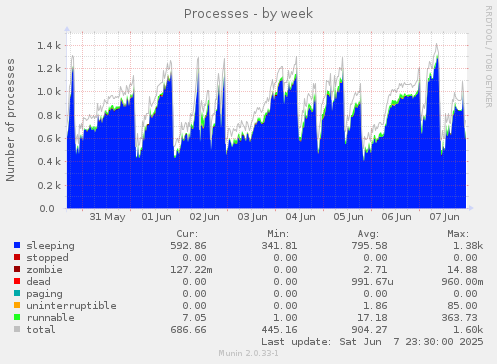Viewport: 497px width, 364px height.
Task: Click zombie average value 2.71
Action: (x=376, y=270)
